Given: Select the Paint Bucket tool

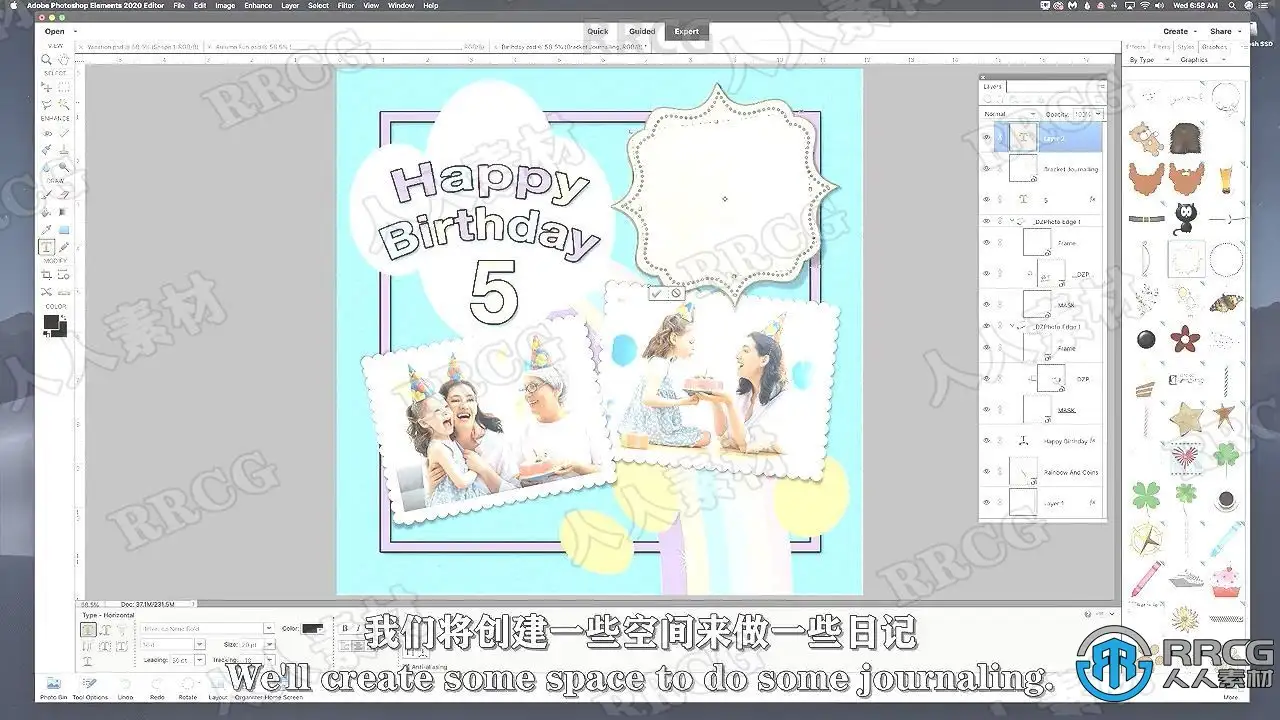Looking at the screenshot, I should click(x=46, y=211).
